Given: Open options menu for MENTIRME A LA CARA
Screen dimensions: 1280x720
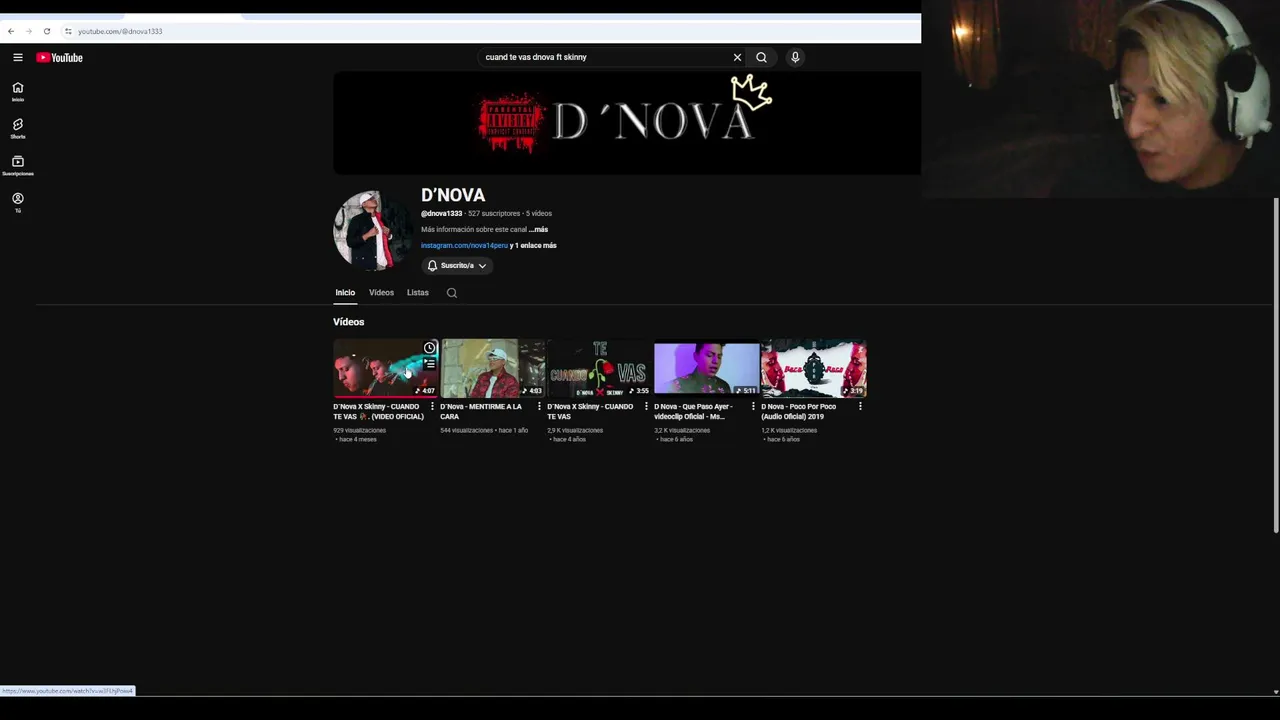Looking at the screenshot, I should click(539, 406).
